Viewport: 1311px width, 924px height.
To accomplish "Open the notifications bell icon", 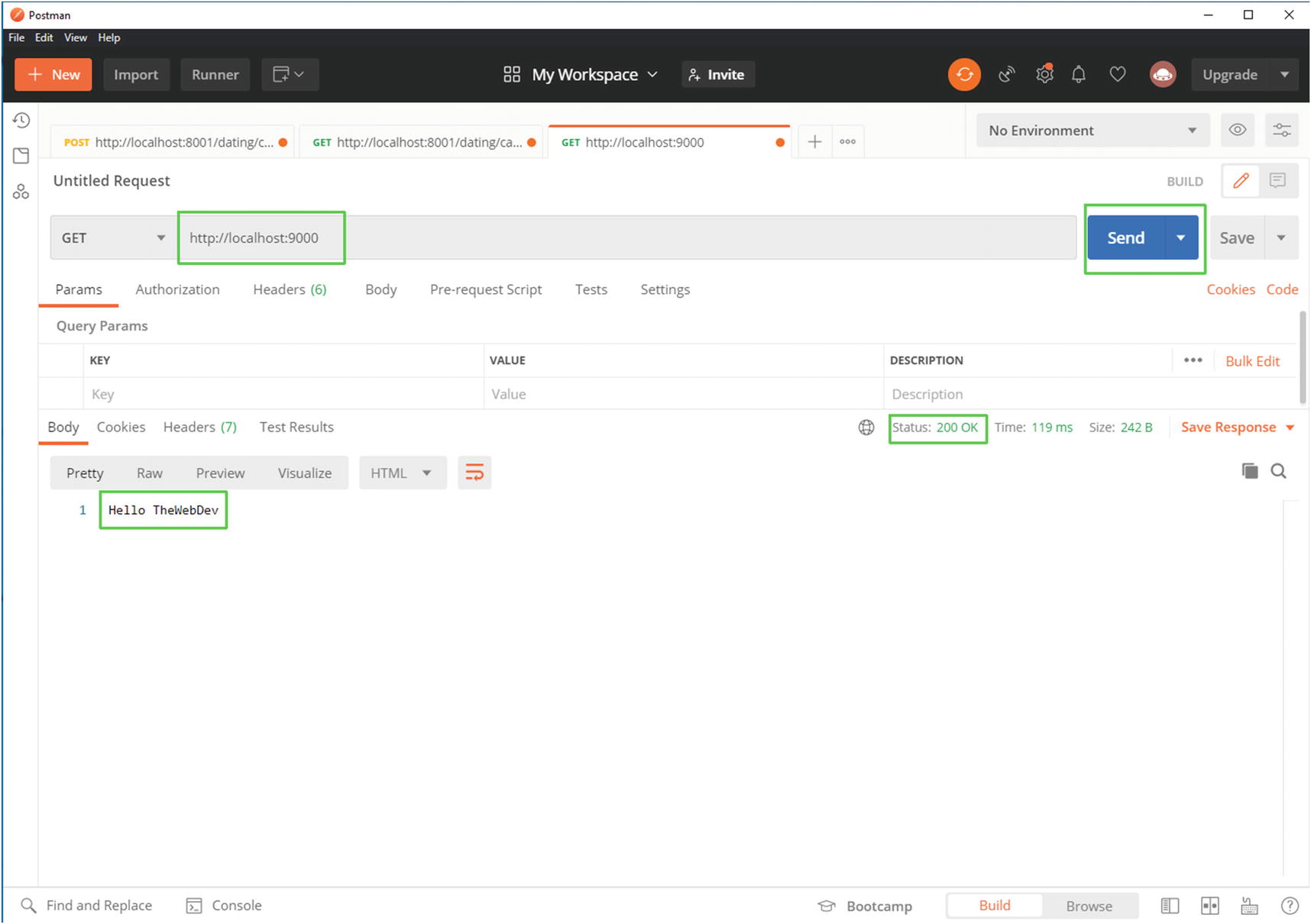I will (1079, 75).
